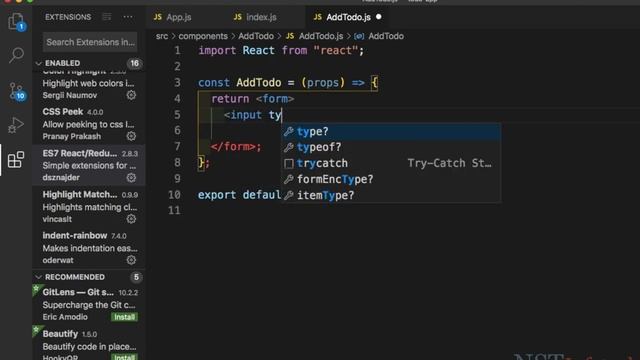Screen dimensions: 640x360
Task: Click the JS file icon in breadcrumb
Action: click(x=290, y=36)
